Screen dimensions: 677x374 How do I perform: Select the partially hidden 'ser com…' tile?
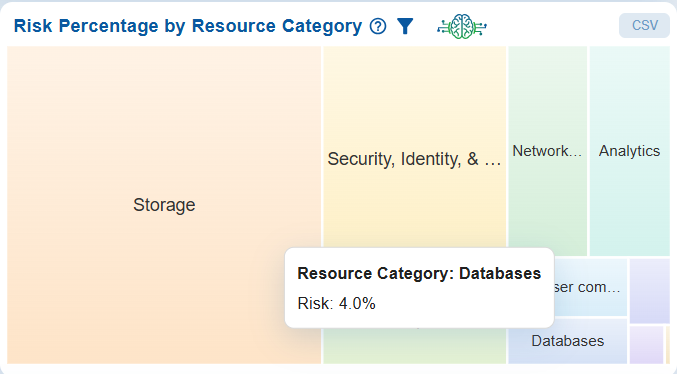coord(591,287)
